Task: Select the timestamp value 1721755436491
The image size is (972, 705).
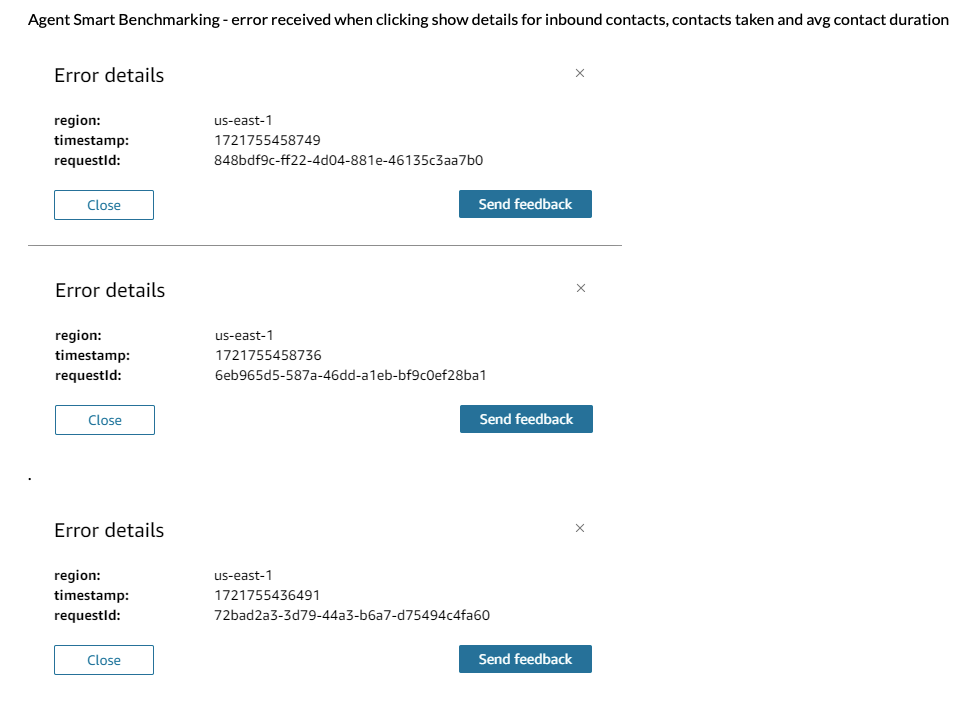Action: click(267, 595)
